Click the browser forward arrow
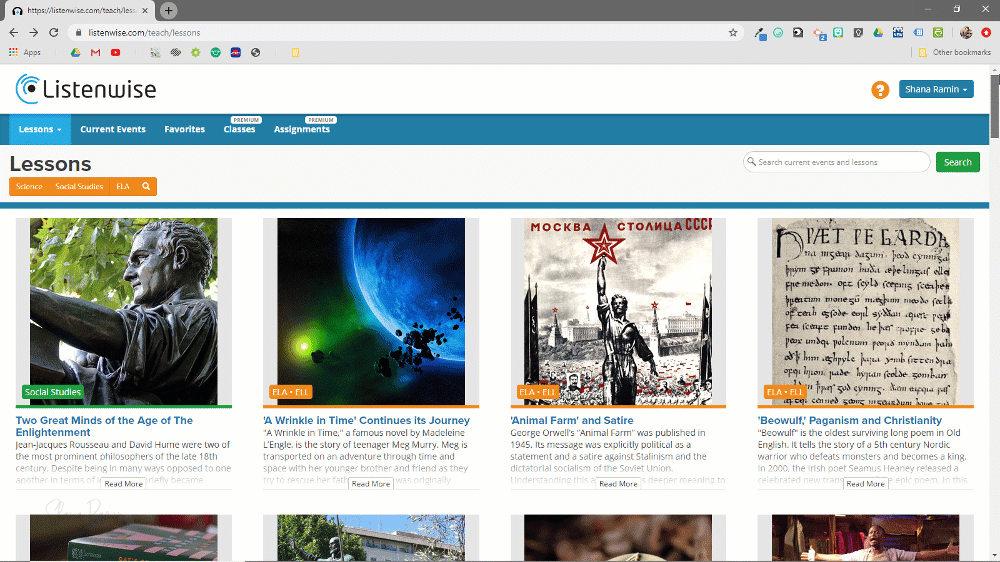This screenshot has height=562, width=1000. tap(33, 33)
